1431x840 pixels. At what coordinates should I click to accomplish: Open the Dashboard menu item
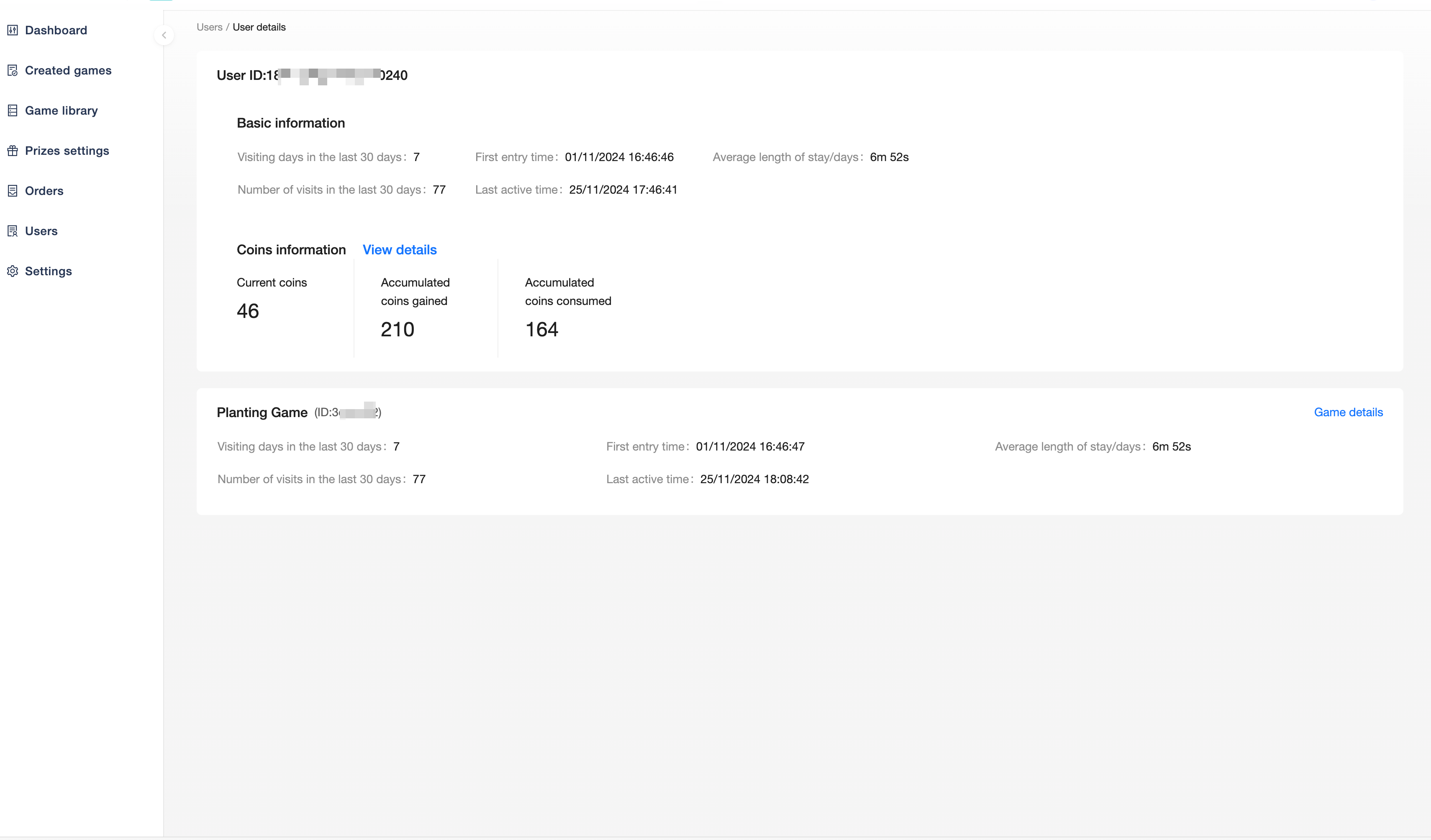56,30
